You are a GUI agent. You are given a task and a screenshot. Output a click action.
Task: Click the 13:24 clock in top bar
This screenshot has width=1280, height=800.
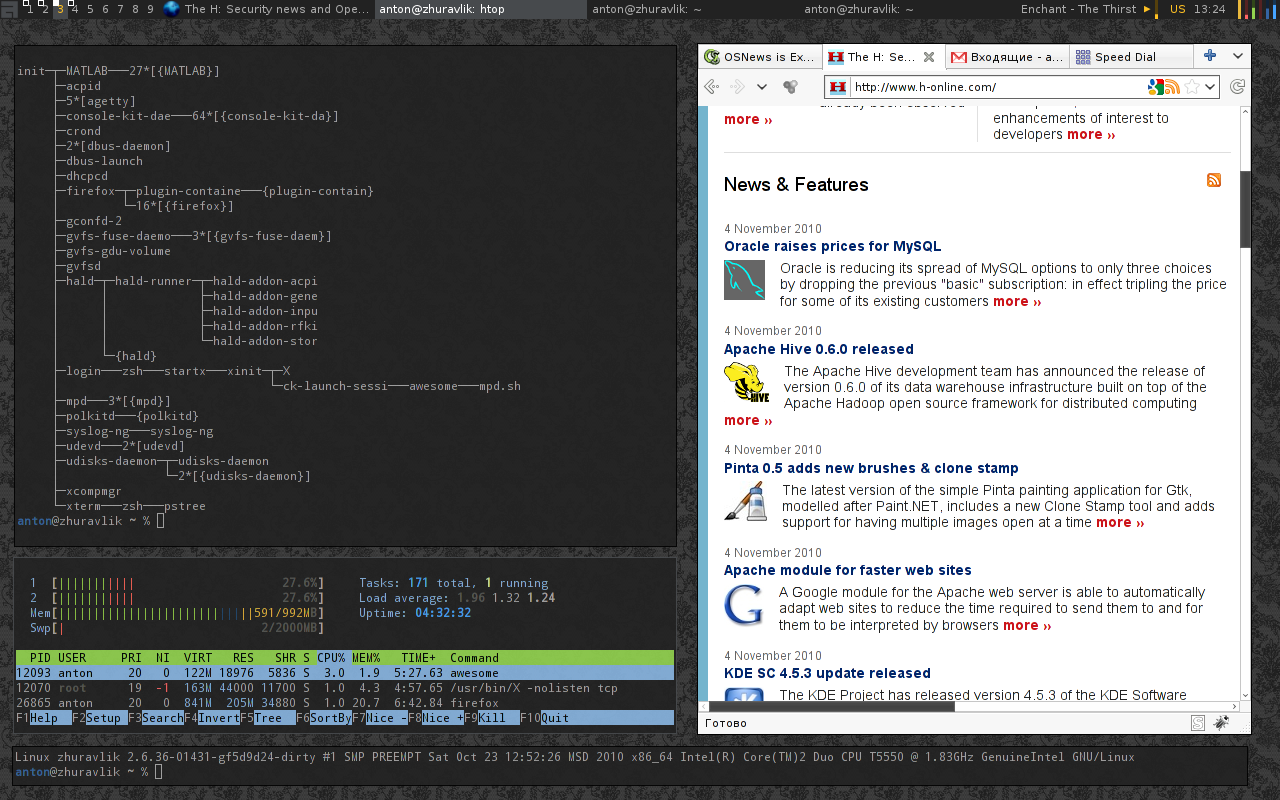tap(1210, 9)
